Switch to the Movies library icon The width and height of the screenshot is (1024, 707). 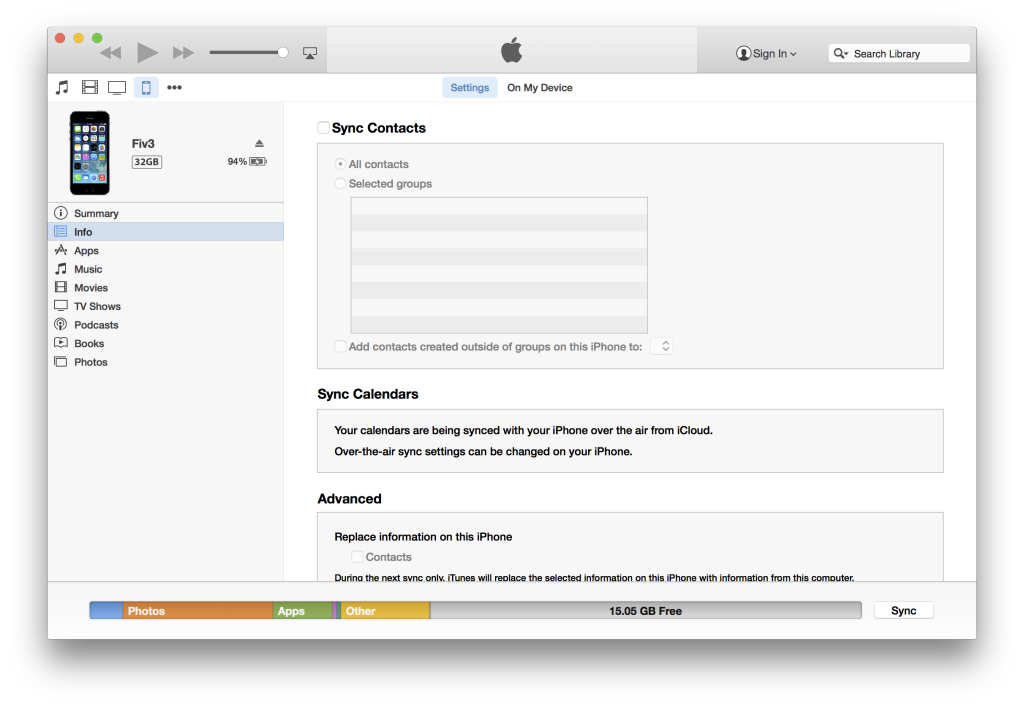tap(89, 87)
